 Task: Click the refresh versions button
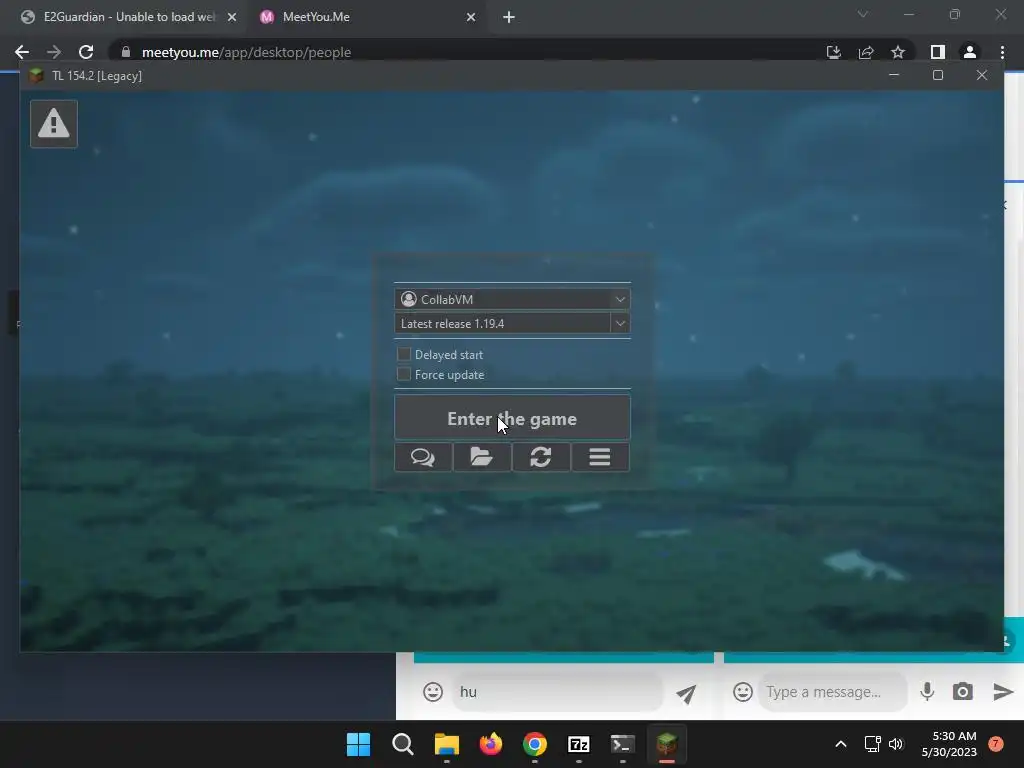coord(541,457)
